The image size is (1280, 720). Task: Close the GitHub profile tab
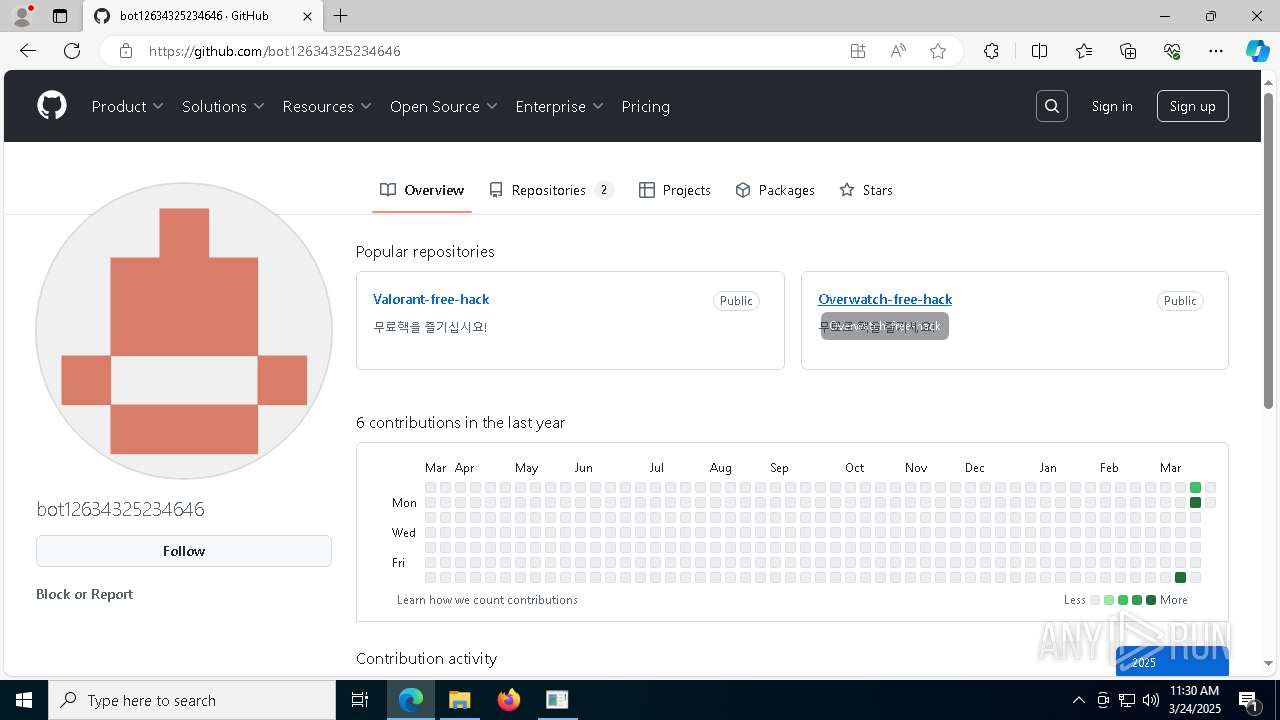click(x=308, y=16)
